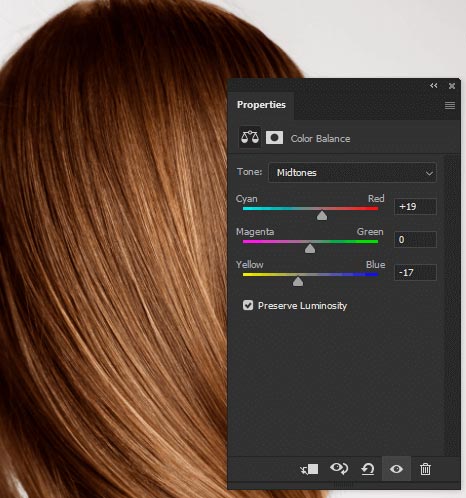Screen dimensions: 466x498
Task: Open the Properties panel hamburger menu
Action: 450,105
